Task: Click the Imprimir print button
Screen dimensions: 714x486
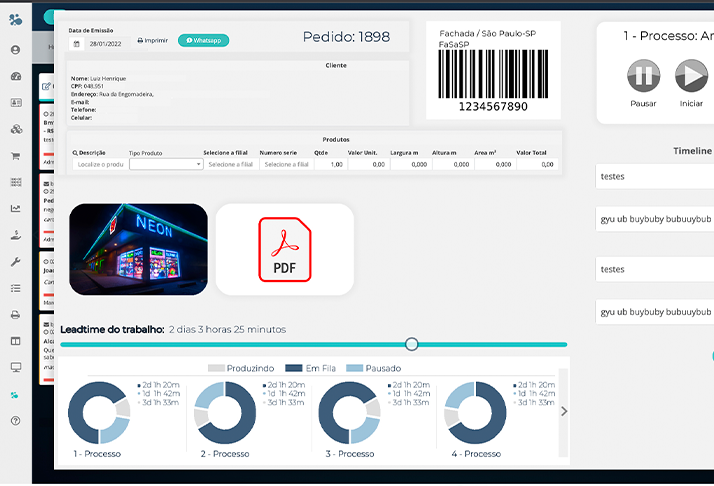Action: tap(153, 41)
